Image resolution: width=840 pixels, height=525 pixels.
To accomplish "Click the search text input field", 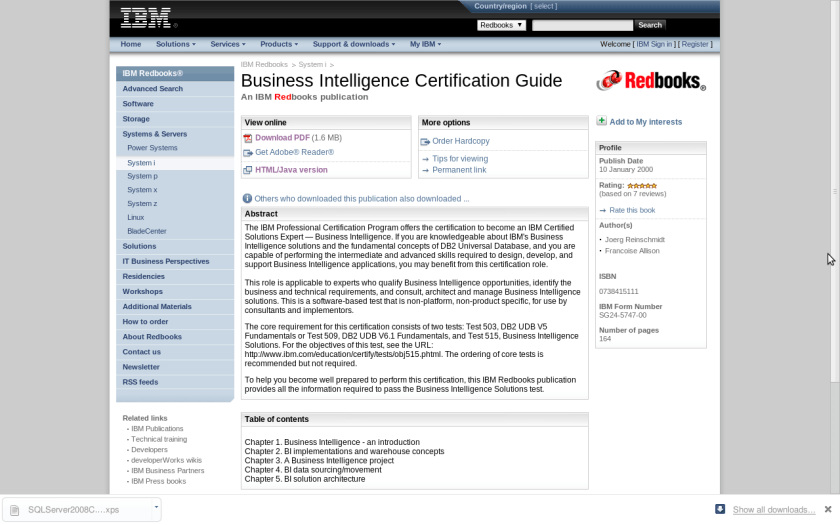I will tap(582, 25).
